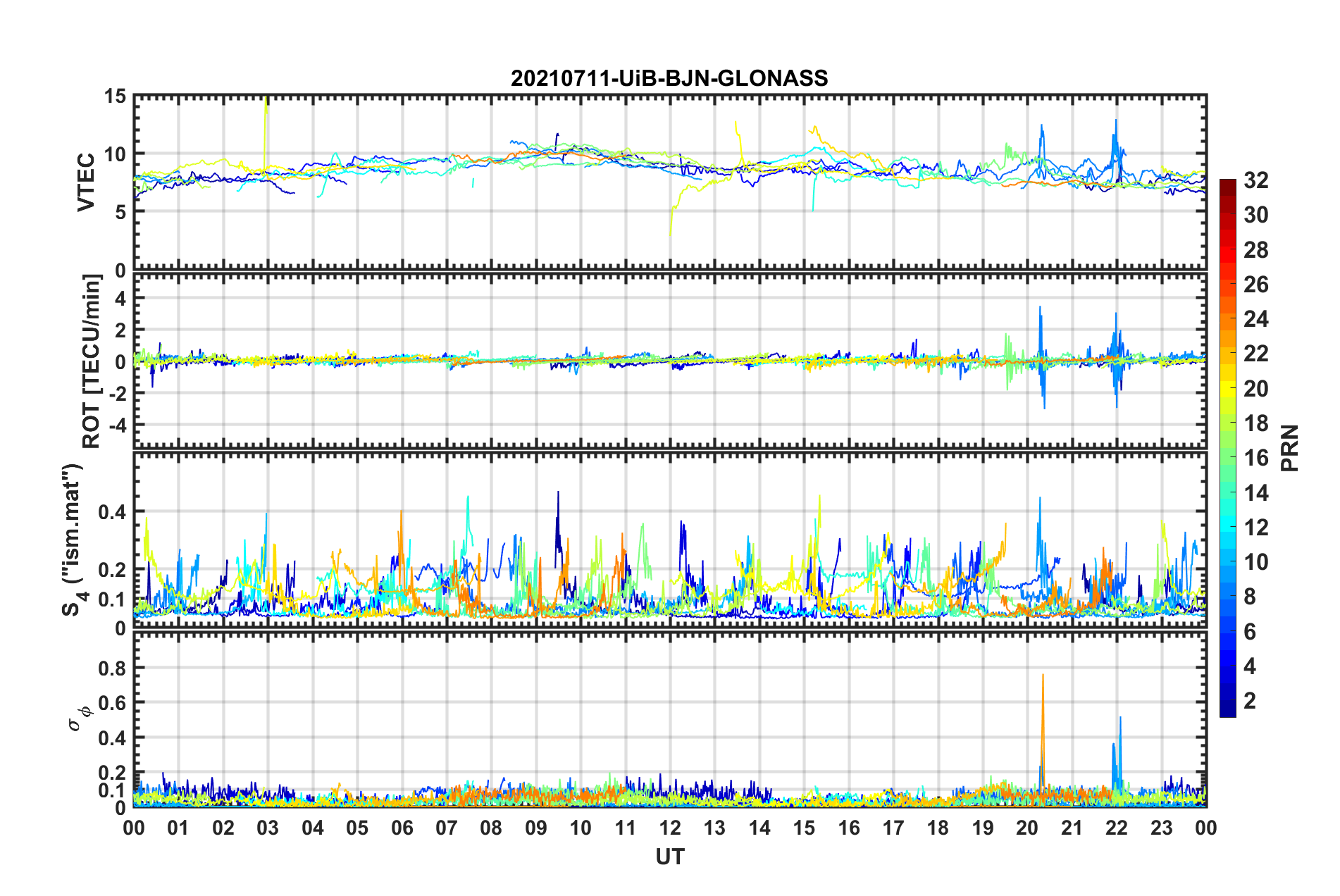1340x896 pixels.
Task: Click the 13 hour label on UT axis
Action: click(x=714, y=828)
